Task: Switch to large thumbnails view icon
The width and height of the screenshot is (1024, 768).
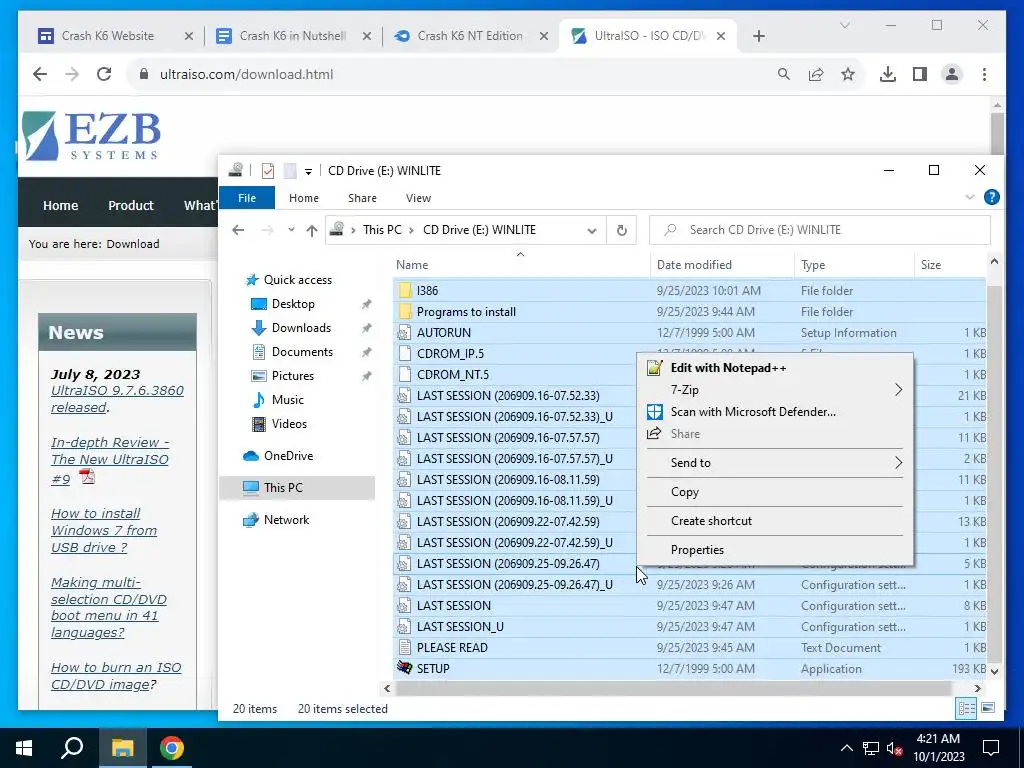Action: click(988, 709)
